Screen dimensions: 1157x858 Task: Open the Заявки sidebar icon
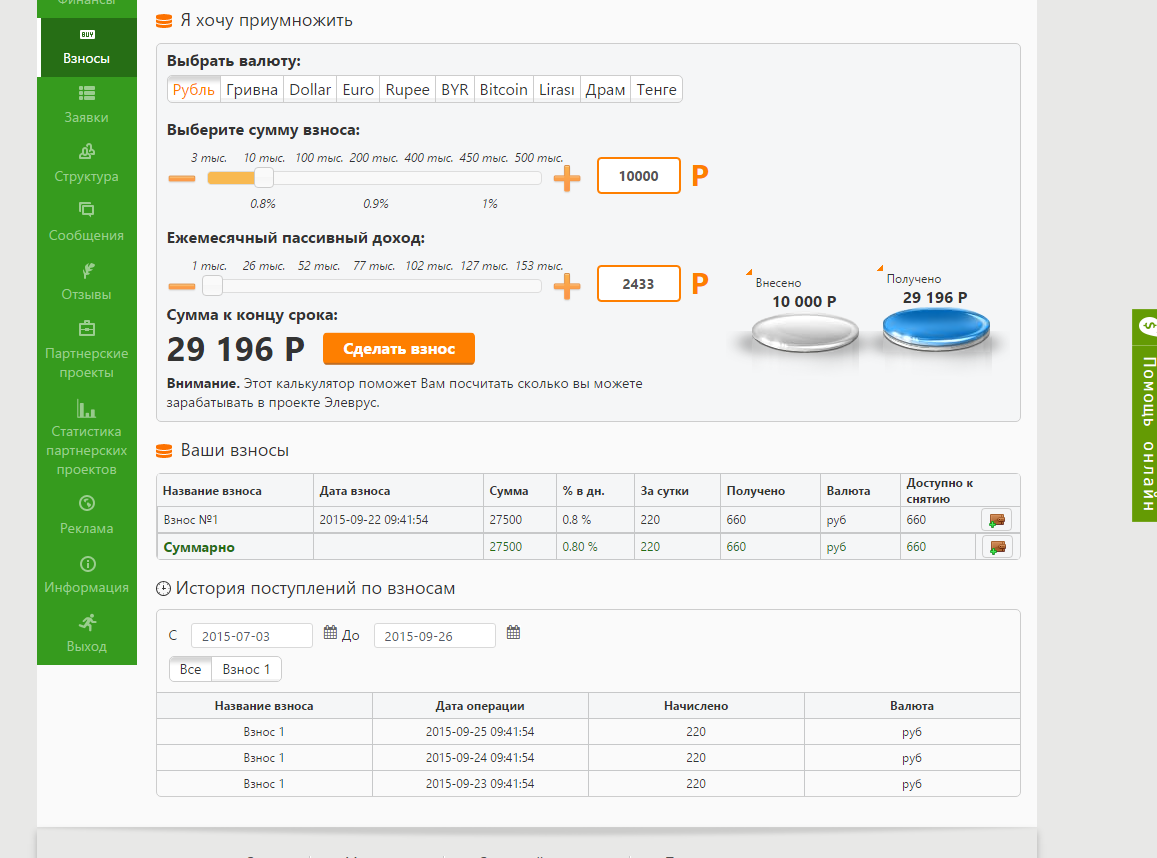(x=87, y=93)
